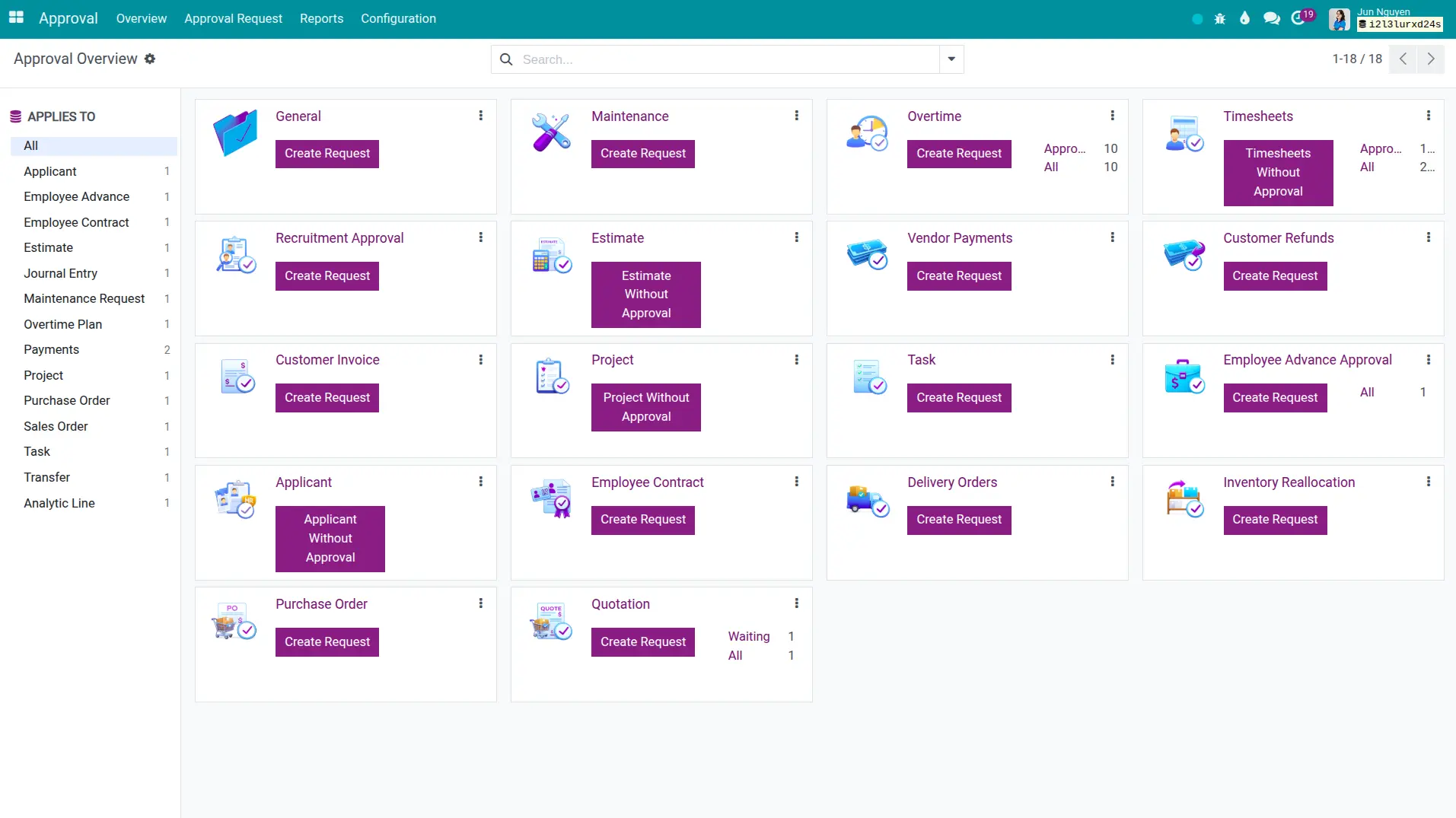This screenshot has height=818, width=1456.
Task: Click the Maintenance wrench and screwdriver icon
Action: (x=551, y=133)
